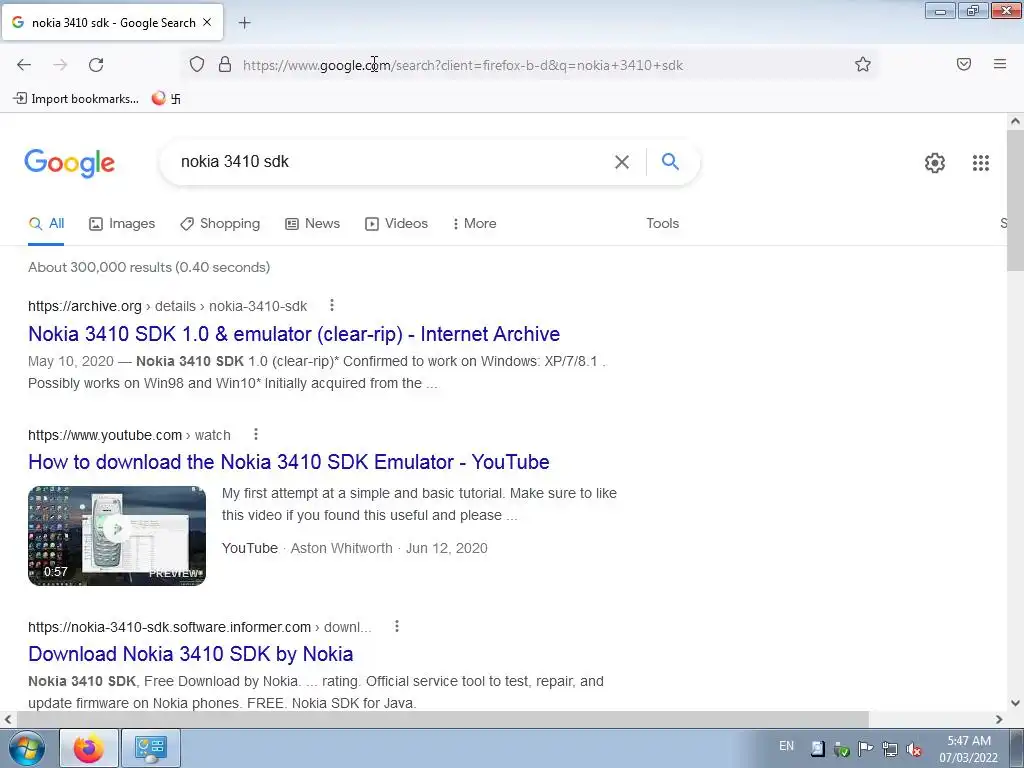Screen dimensions: 1024x768
Task: Close the nokia 3410 sdk tab
Action: point(207,22)
